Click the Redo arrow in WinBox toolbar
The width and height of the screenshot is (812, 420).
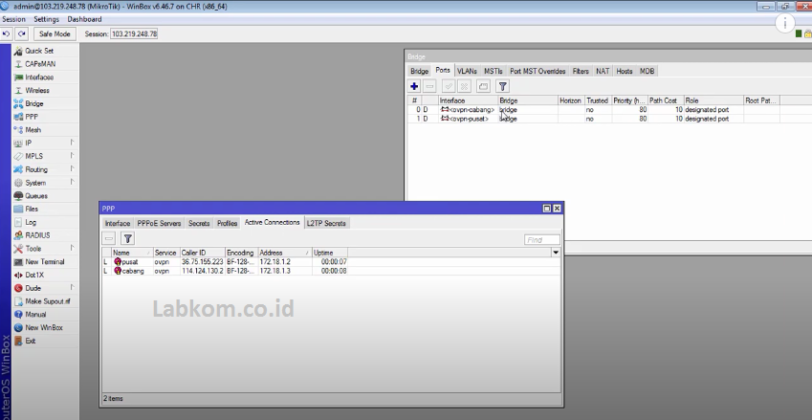(22, 34)
